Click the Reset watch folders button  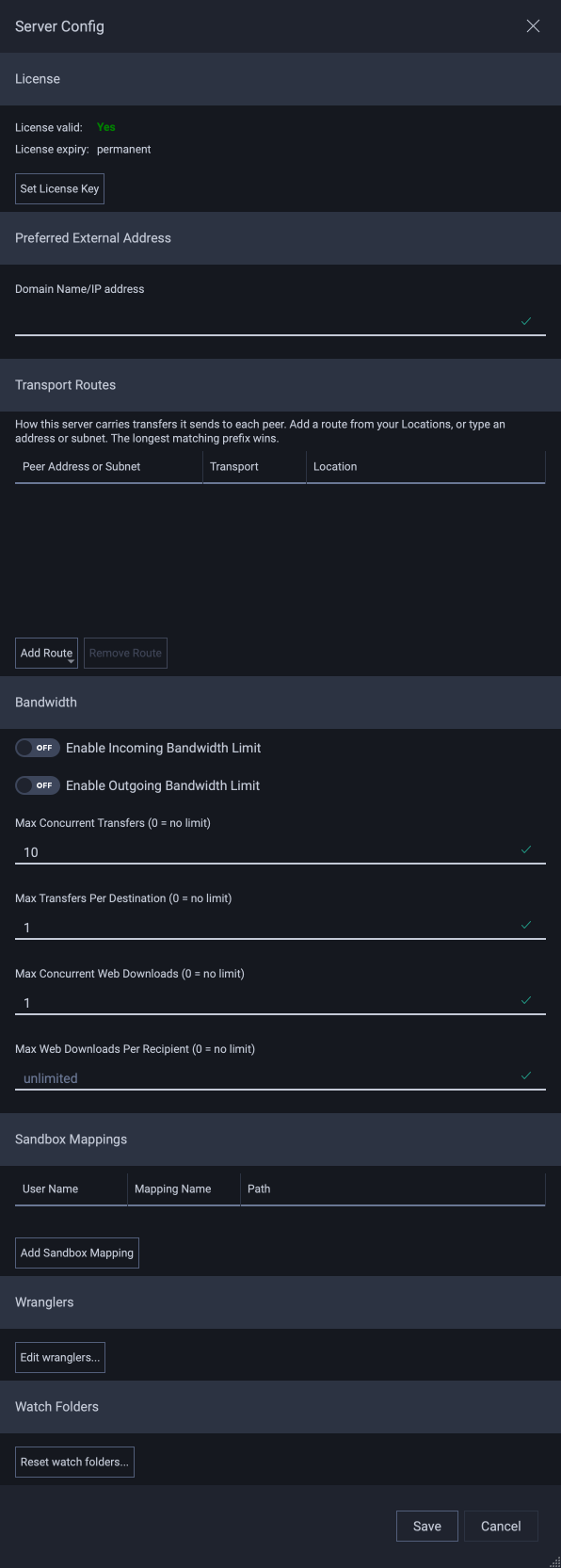[x=74, y=1462]
